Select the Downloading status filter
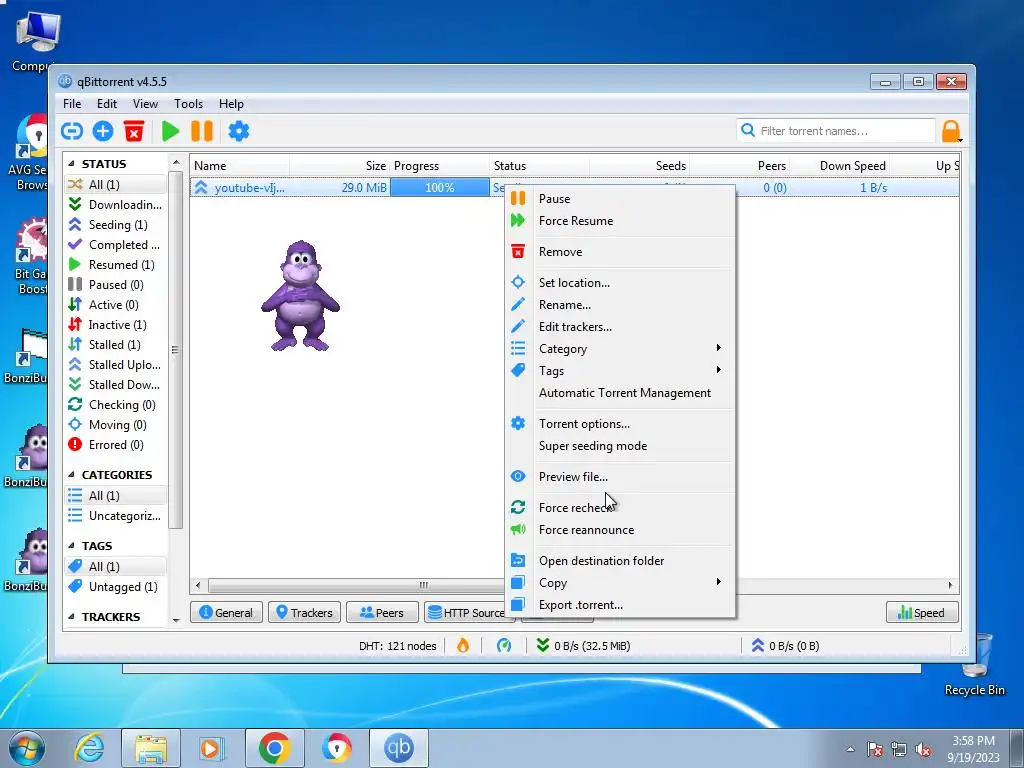The height and width of the screenshot is (768, 1024). 116,204
